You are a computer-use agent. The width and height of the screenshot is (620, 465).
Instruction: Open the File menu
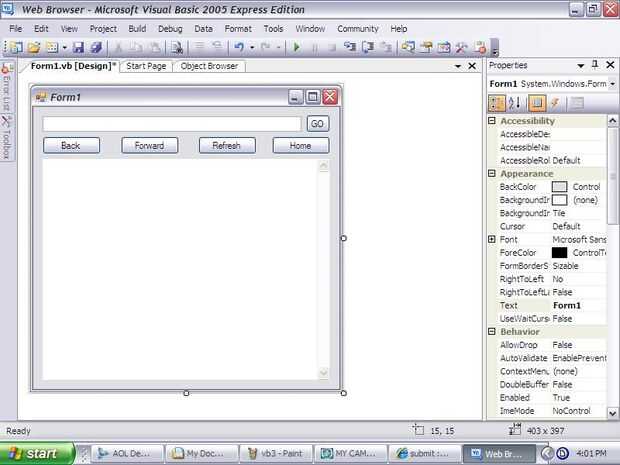click(x=16, y=28)
